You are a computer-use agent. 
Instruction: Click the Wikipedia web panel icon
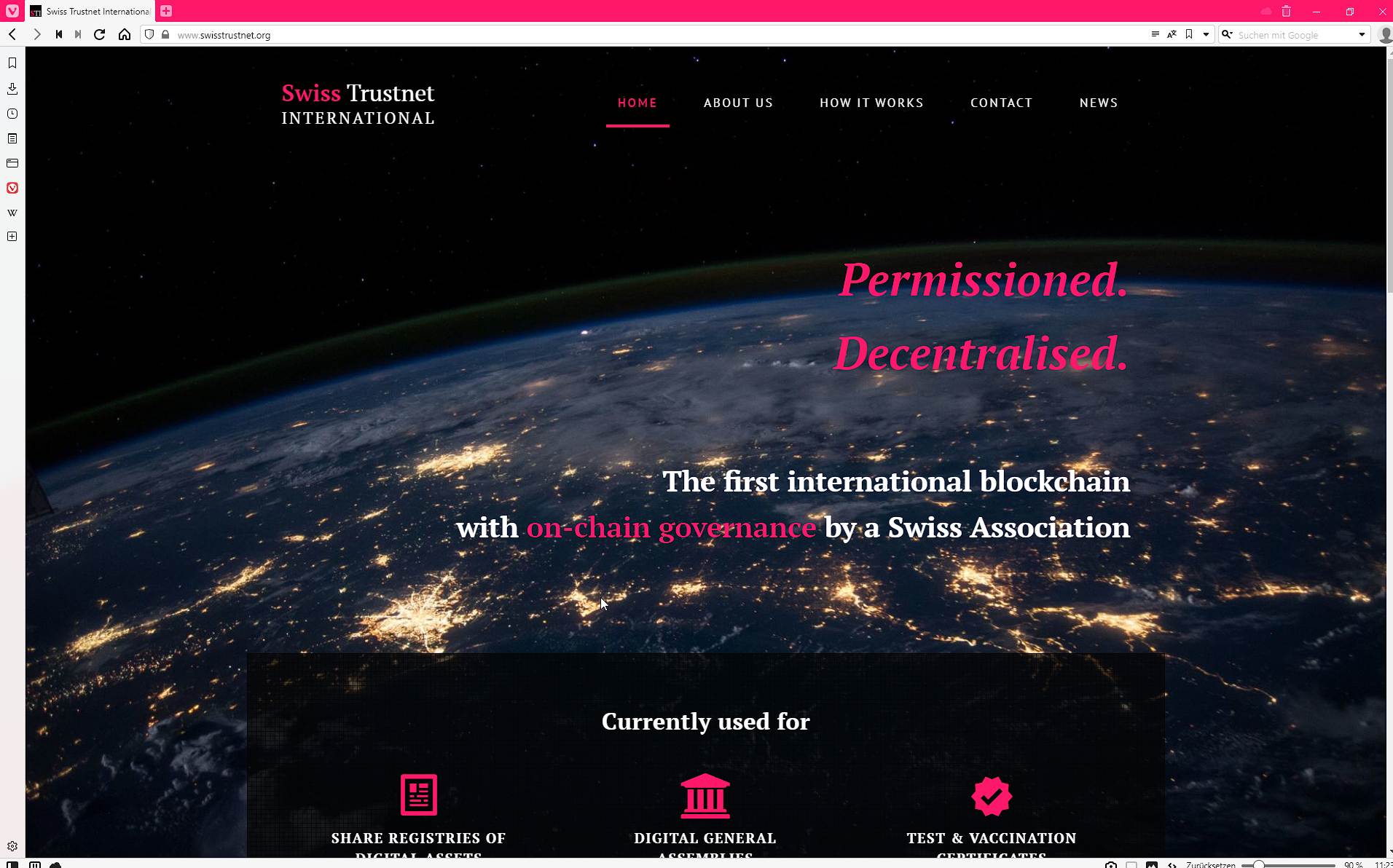12,213
